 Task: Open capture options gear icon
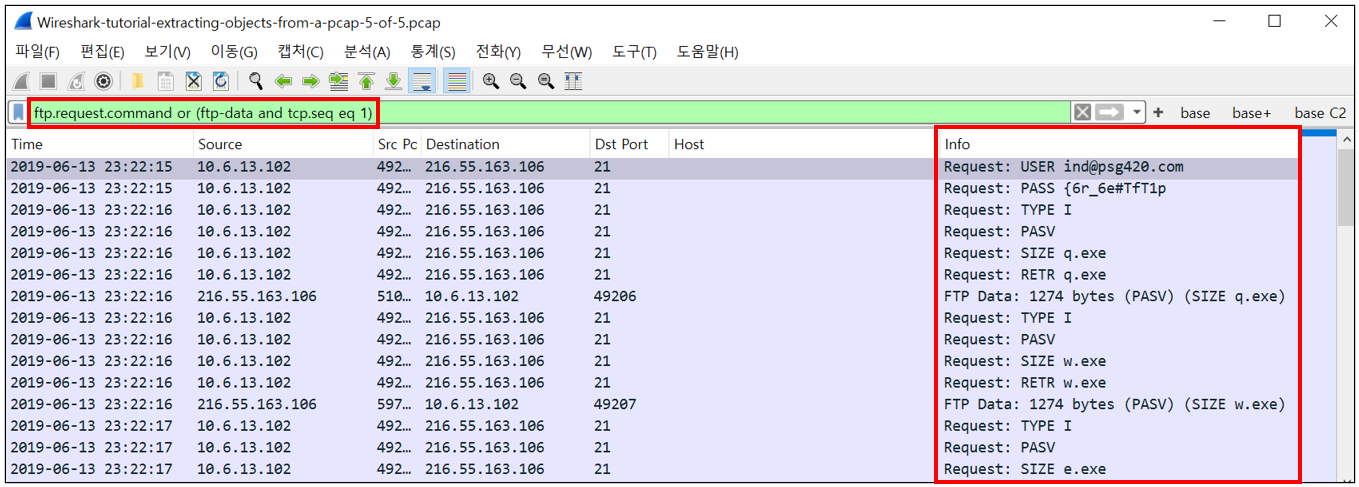point(102,81)
